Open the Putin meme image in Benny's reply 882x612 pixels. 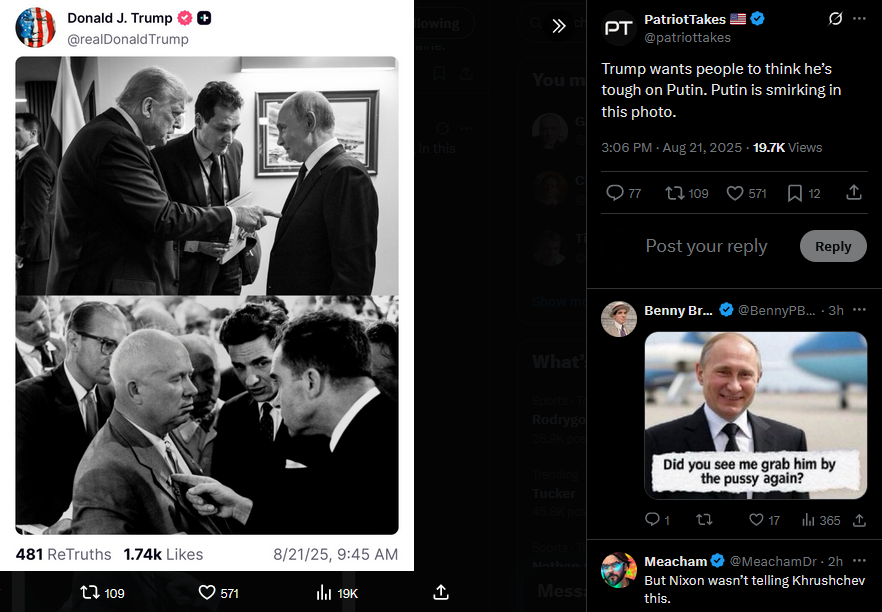tap(755, 415)
